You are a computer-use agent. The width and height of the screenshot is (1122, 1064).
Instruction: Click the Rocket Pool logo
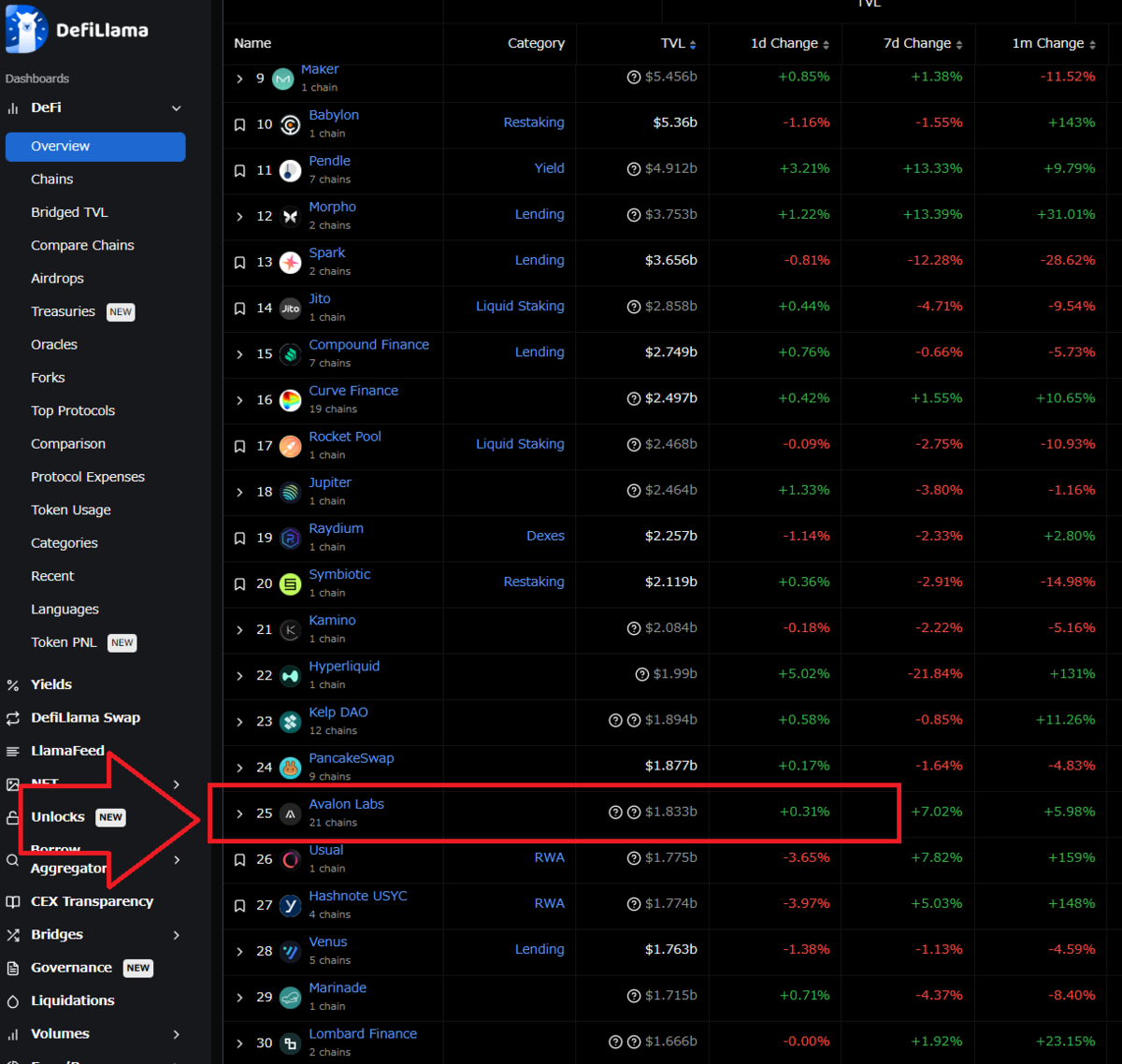click(x=291, y=446)
